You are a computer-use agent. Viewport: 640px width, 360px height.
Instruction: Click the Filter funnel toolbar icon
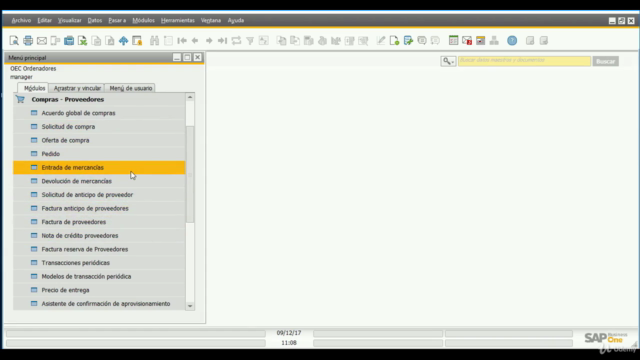(250, 40)
